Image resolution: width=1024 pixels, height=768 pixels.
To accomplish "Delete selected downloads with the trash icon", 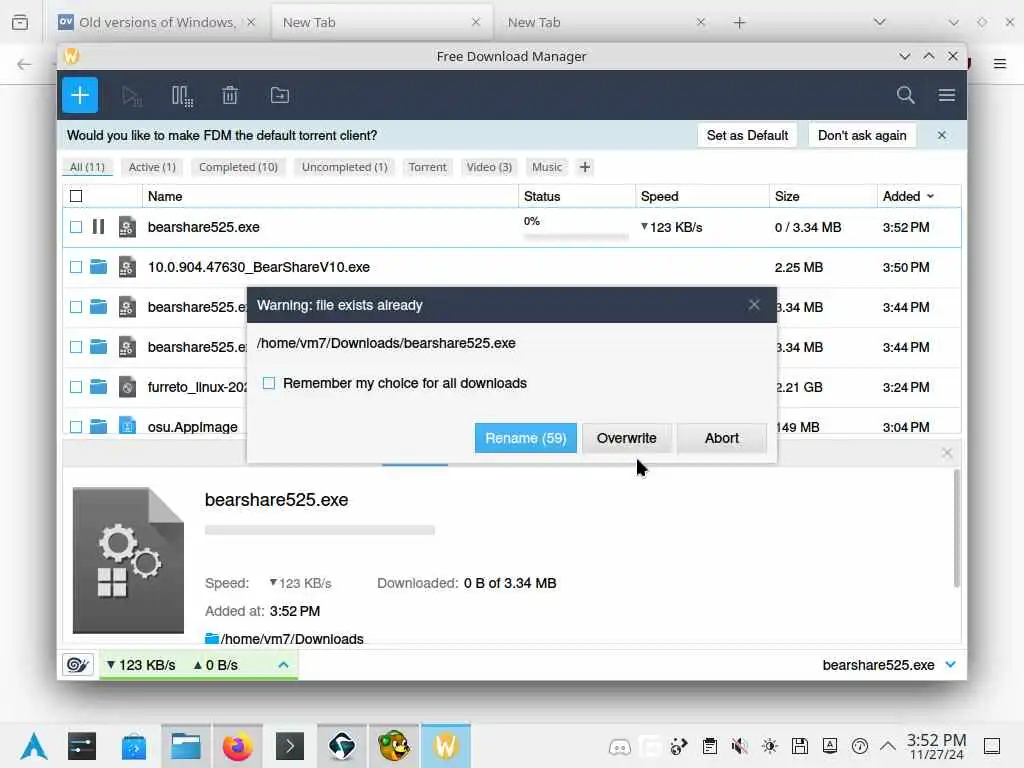I will coord(230,95).
